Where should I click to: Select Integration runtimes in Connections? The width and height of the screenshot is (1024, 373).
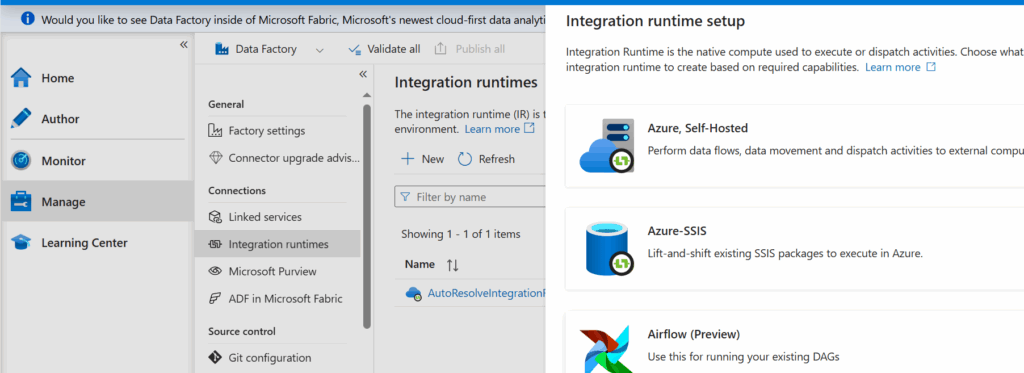coord(278,244)
